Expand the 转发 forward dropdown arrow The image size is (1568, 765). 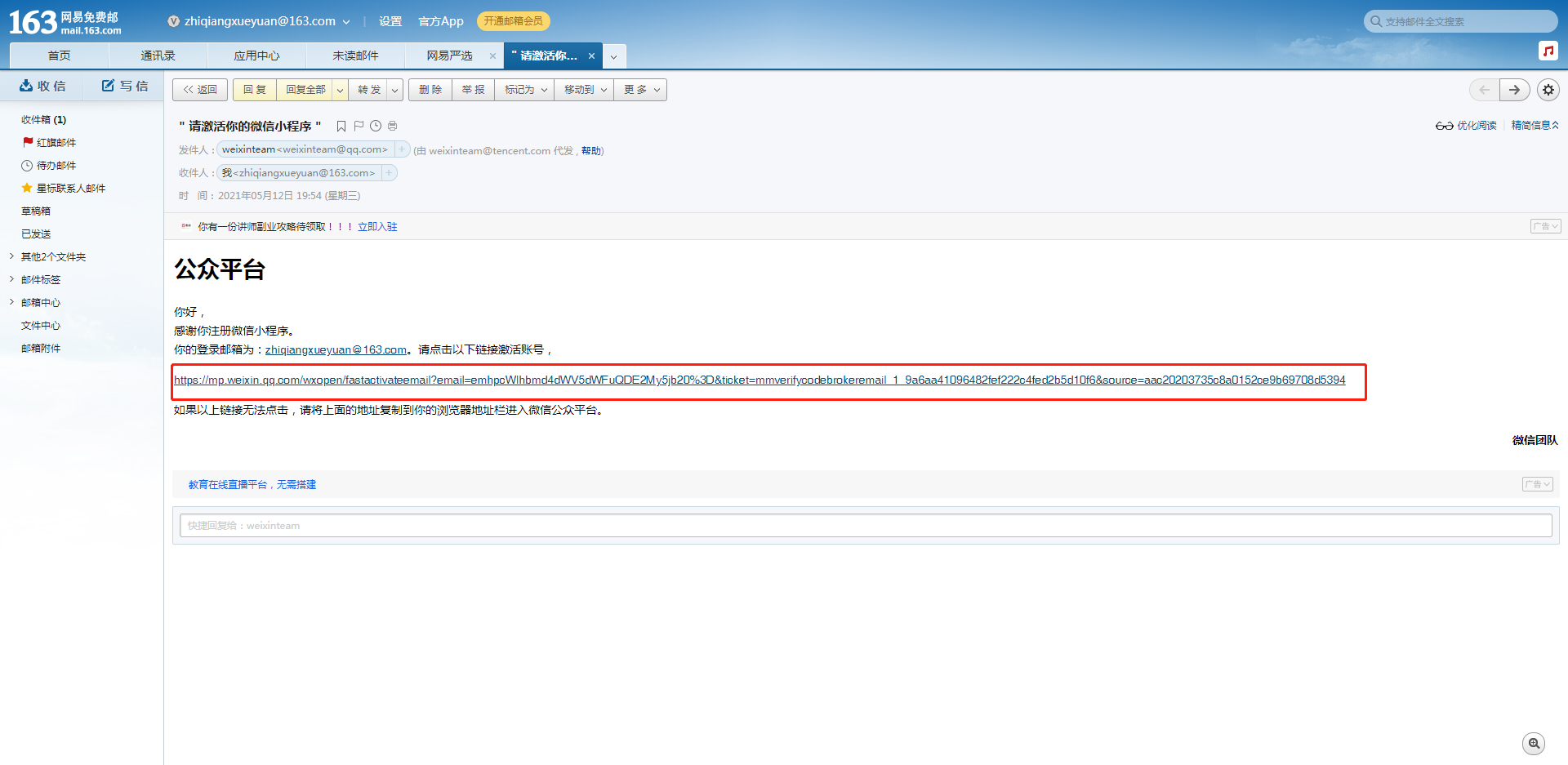pos(395,90)
